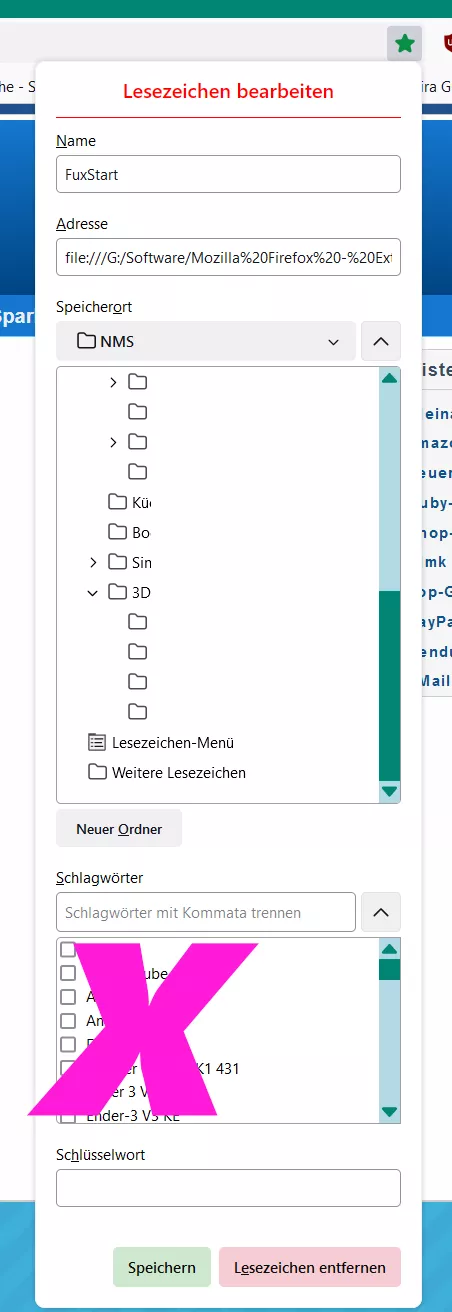Click the Sin folder icon in tree
This screenshot has height=1312, width=452.
tap(118, 562)
